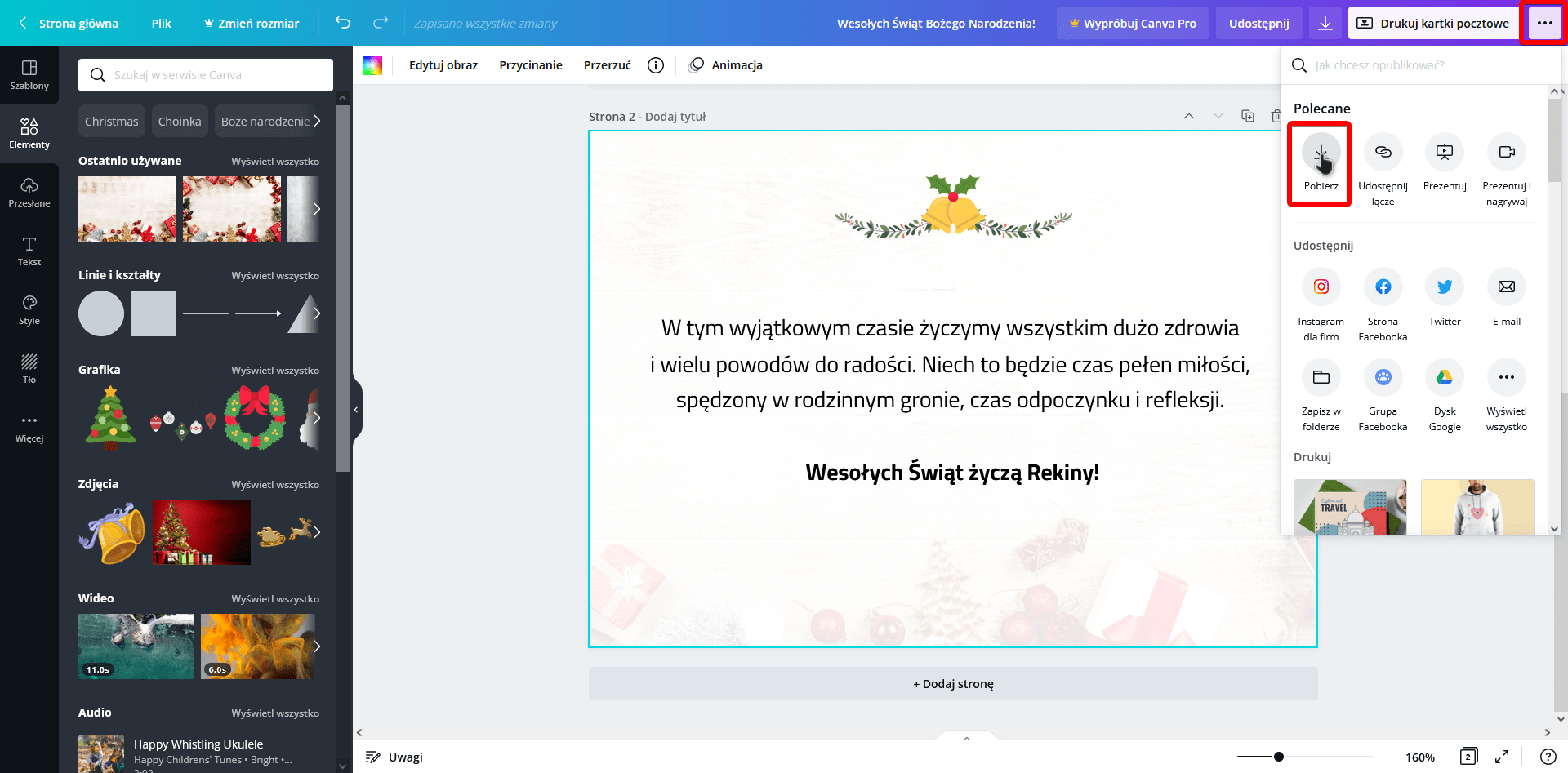Screen dimensions: 1568x773
Task: Select the Christmas tree graphic thumbnail
Action: (x=111, y=418)
